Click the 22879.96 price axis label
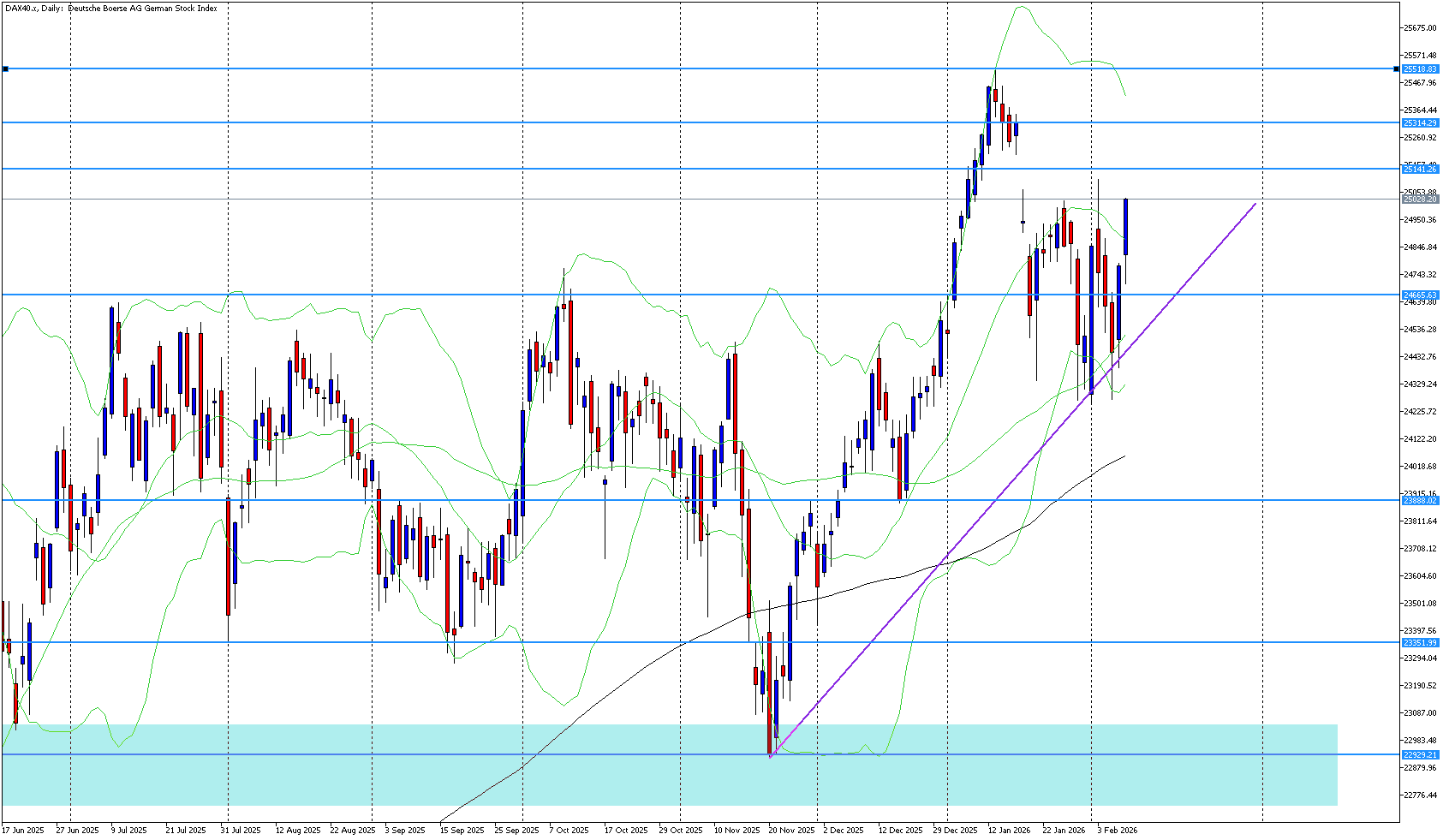Screen dimensions: 1449x840 (1421, 768)
